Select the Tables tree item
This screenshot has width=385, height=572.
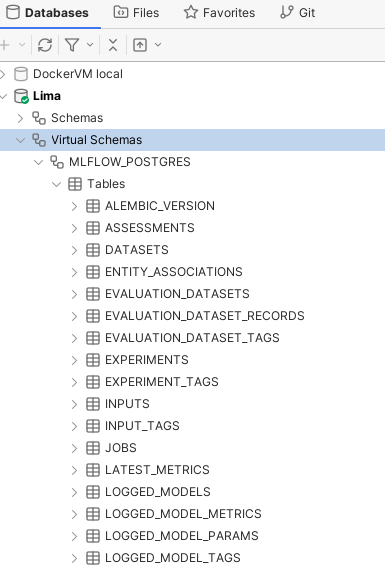pyautogui.click(x=106, y=184)
